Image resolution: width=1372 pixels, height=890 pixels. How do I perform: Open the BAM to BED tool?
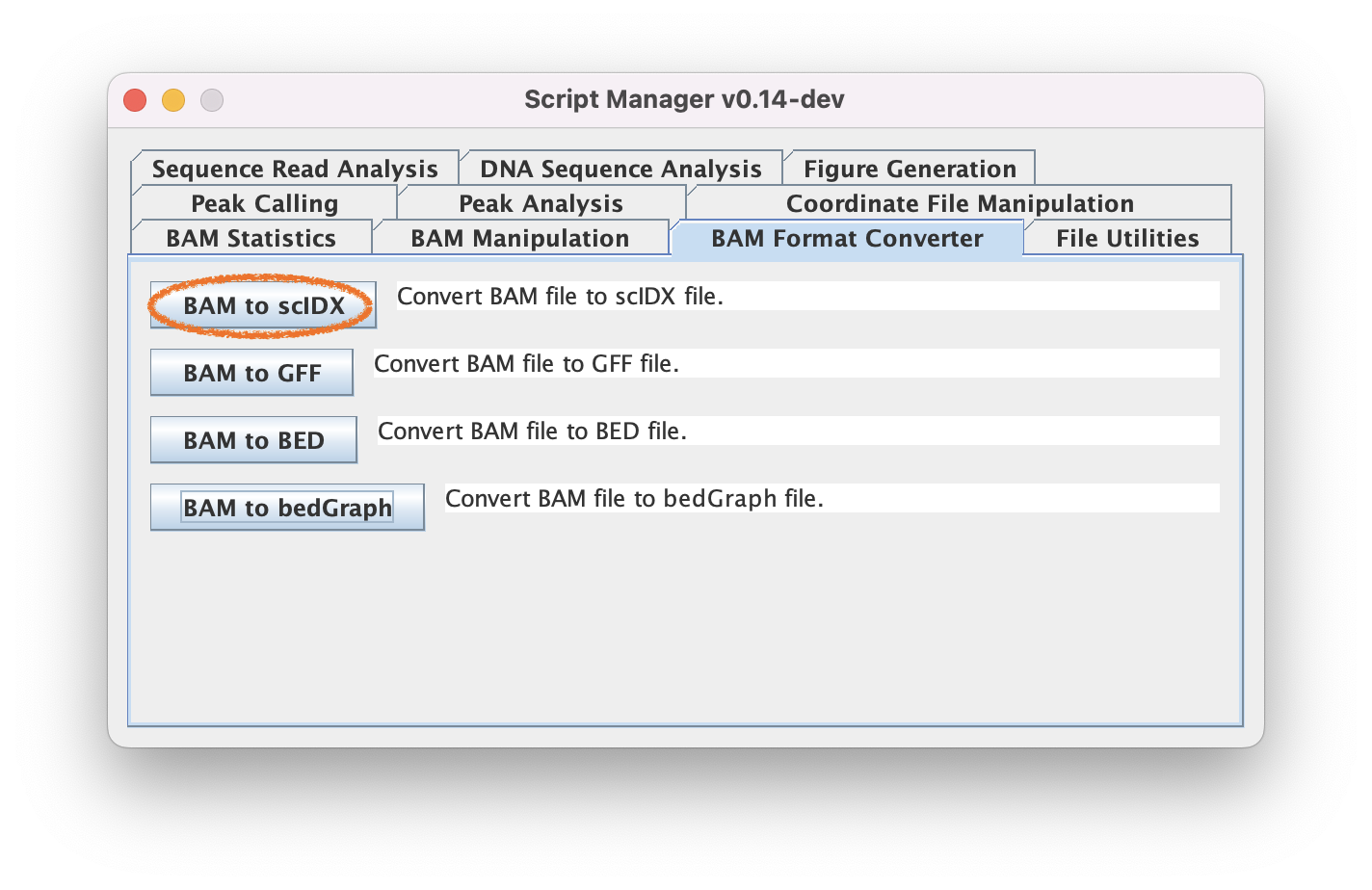point(253,440)
